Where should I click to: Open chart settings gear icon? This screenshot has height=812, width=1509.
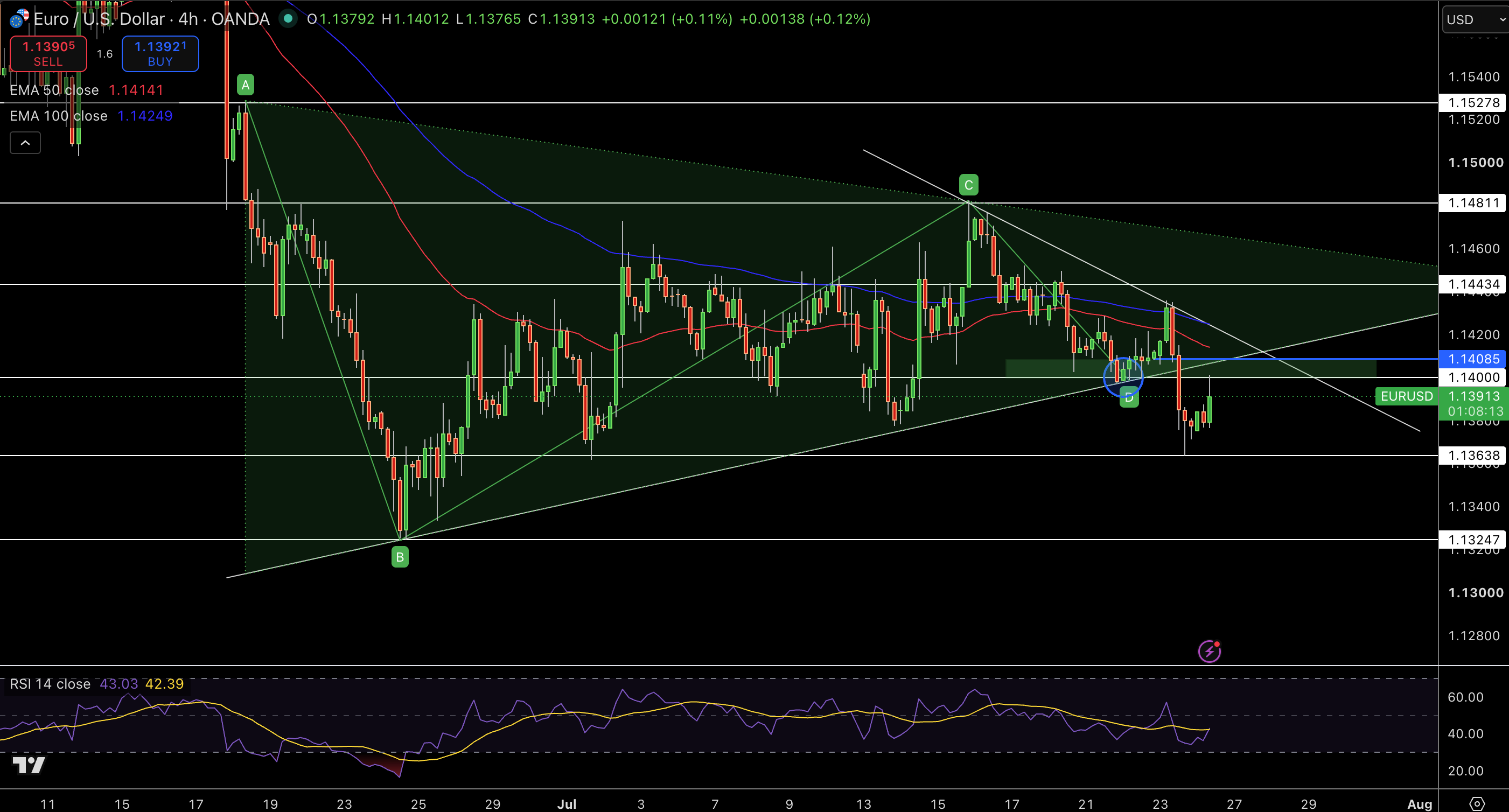click(1477, 803)
